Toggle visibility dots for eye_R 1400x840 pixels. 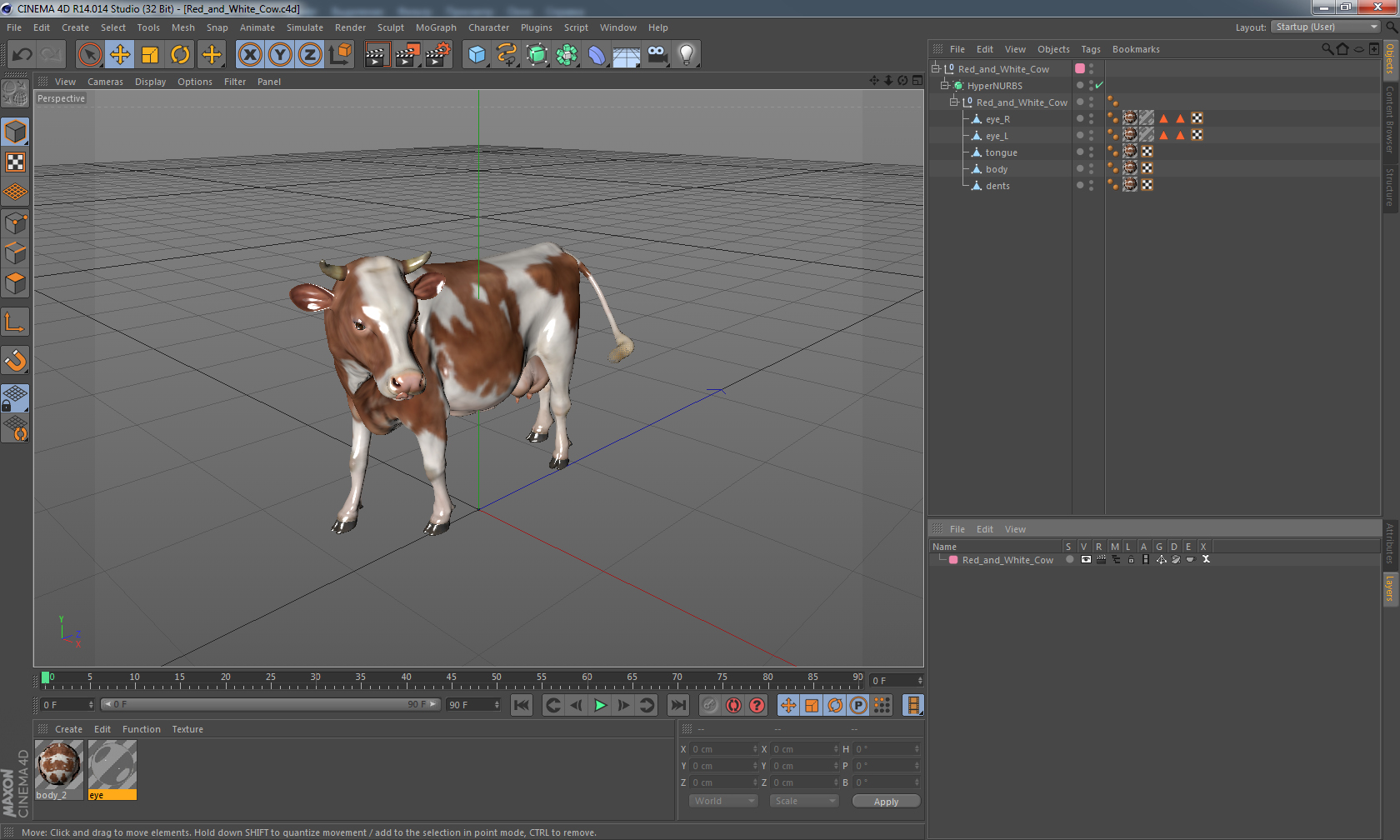[1091, 118]
